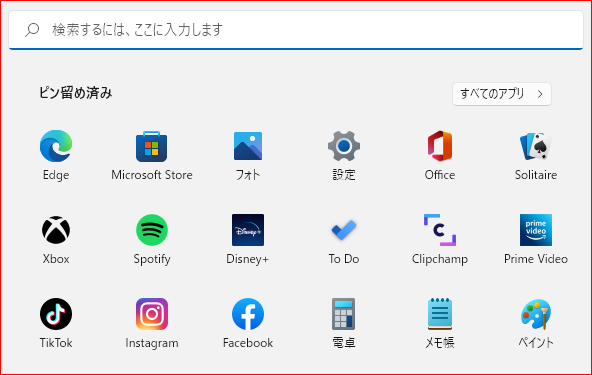The height and width of the screenshot is (375, 592).
Task: Open メモ帳 notepad app
Action: (x=440, y=314)
